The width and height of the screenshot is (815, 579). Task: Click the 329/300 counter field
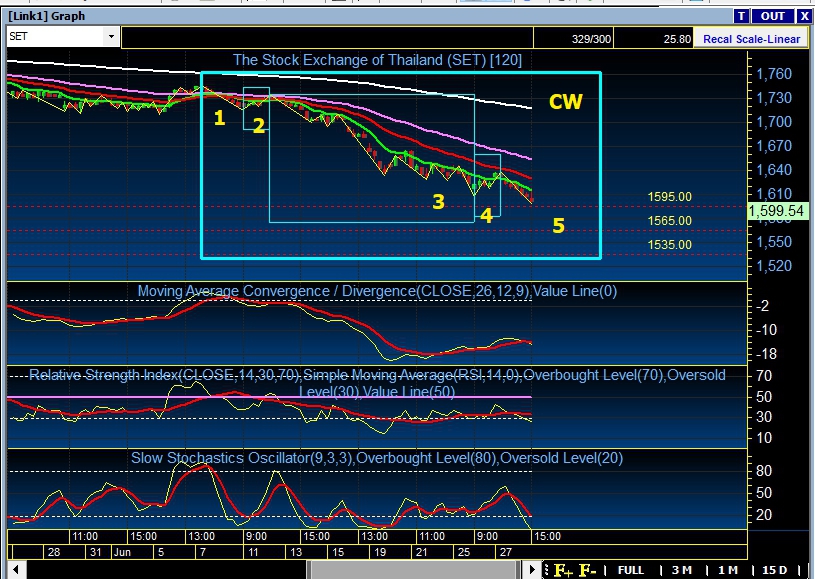pyautogui.click(x=573, y=38)
